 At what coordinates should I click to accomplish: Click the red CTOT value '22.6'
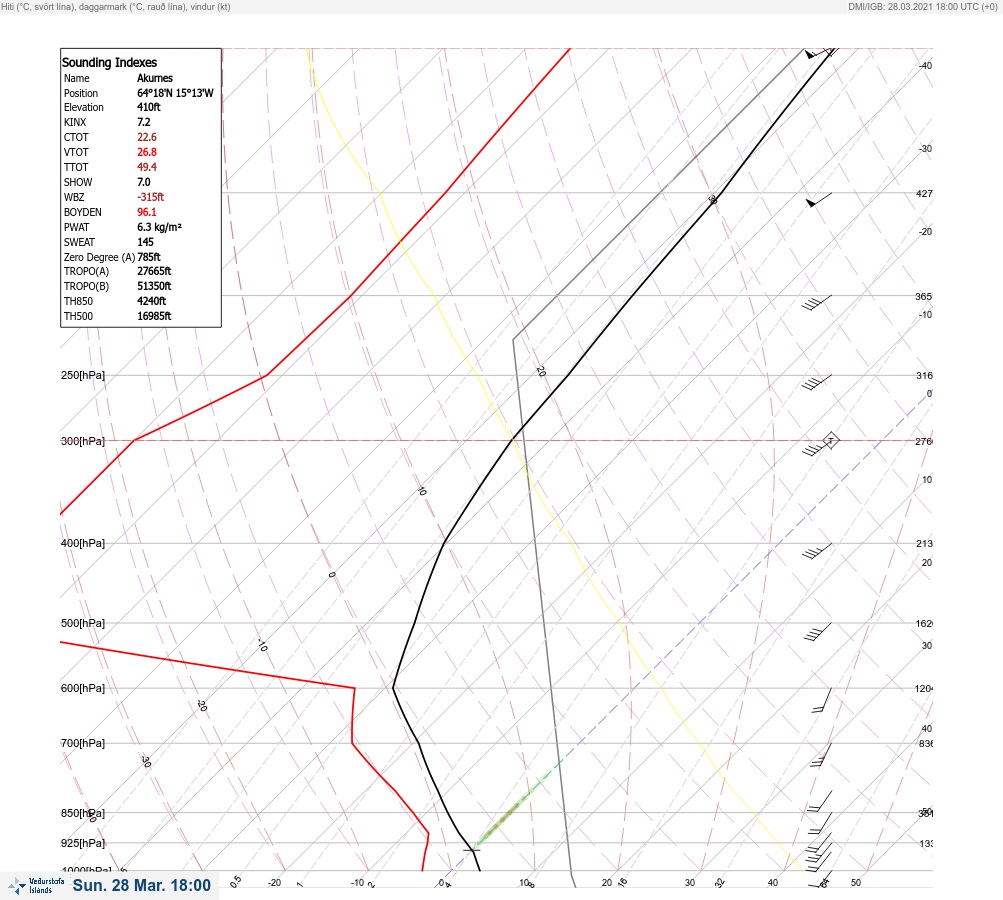point(146,138)
